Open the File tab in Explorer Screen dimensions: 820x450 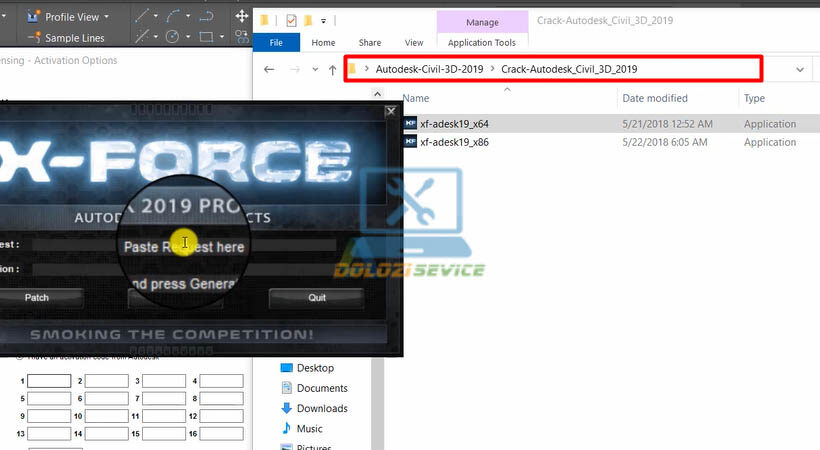point(277,43)
